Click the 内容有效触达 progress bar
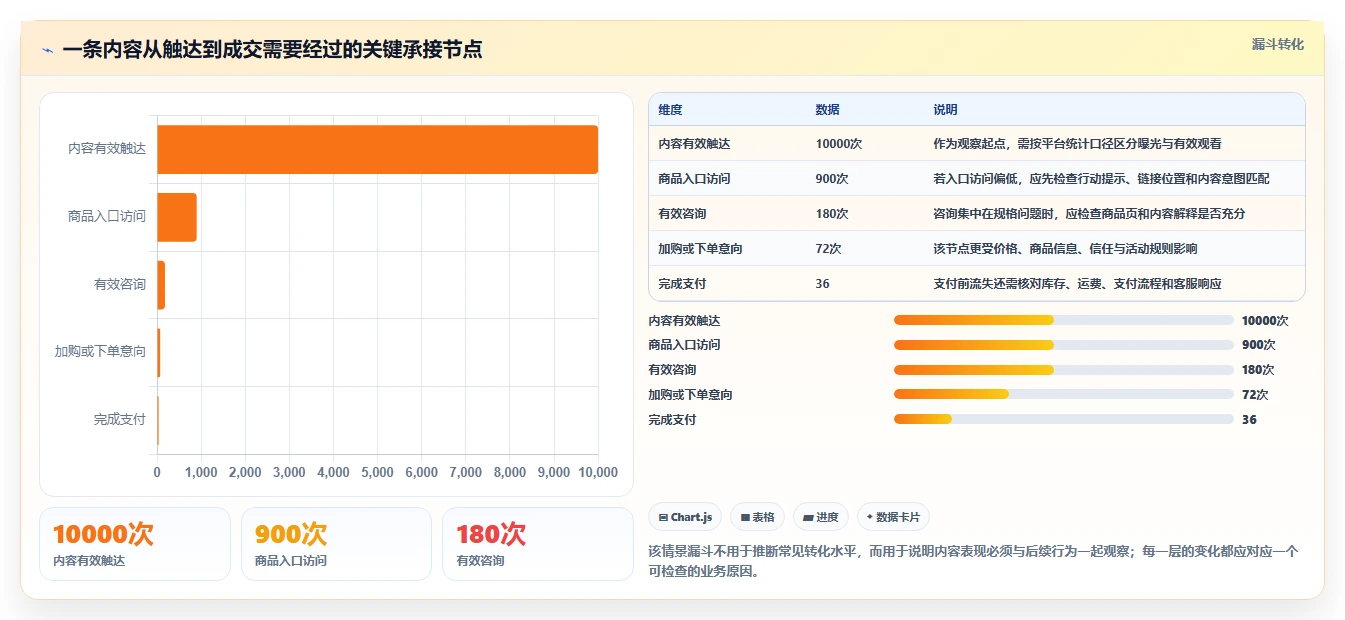Image resolution: width=1345 pixels, height=620 pixels. (x=1063, y=320)
